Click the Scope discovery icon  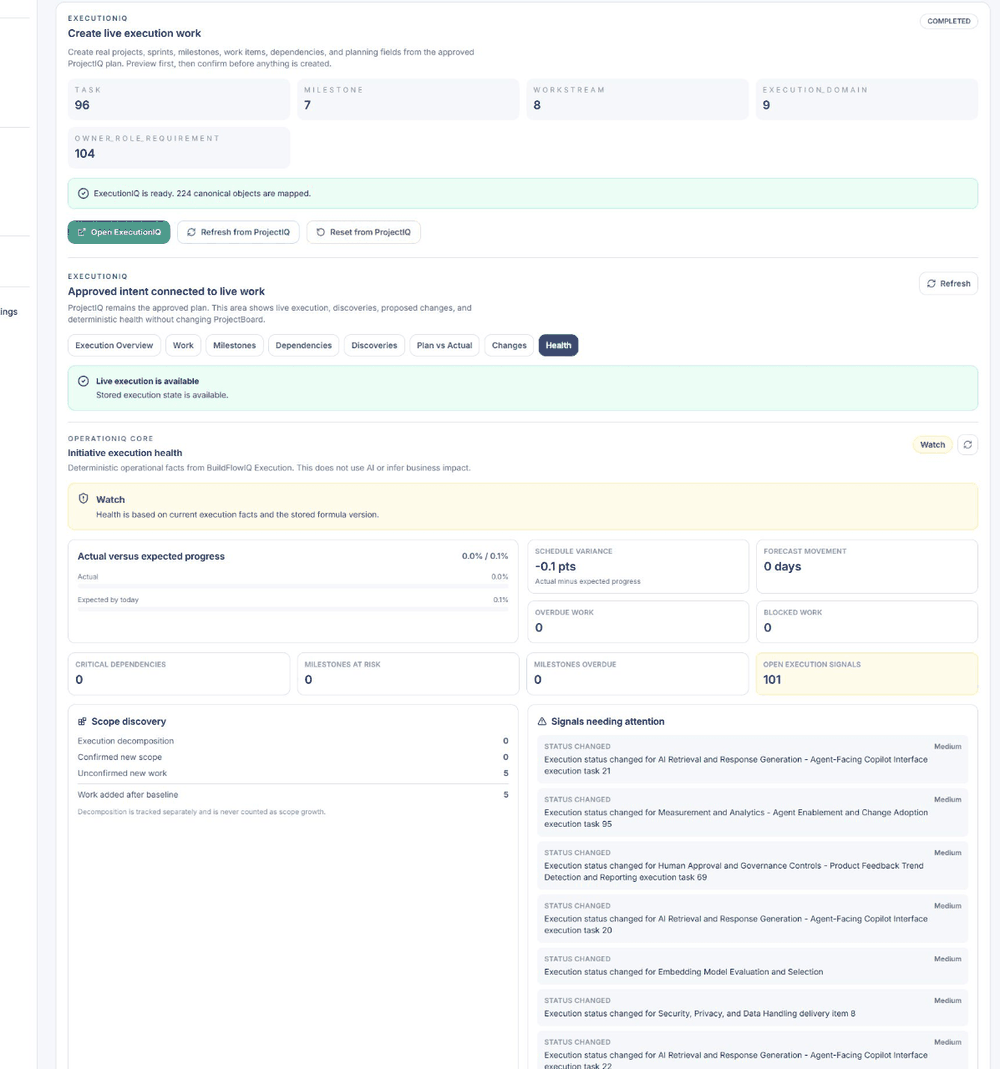82,721
